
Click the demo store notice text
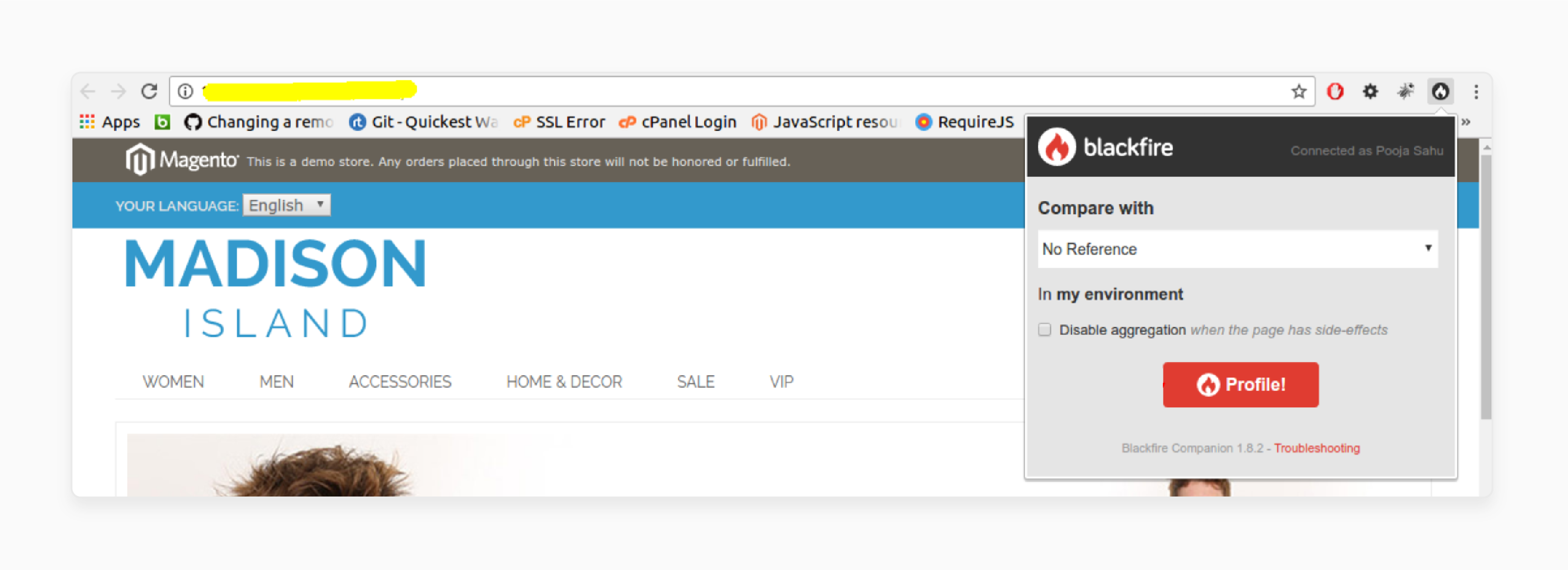[x=518, y=162]
